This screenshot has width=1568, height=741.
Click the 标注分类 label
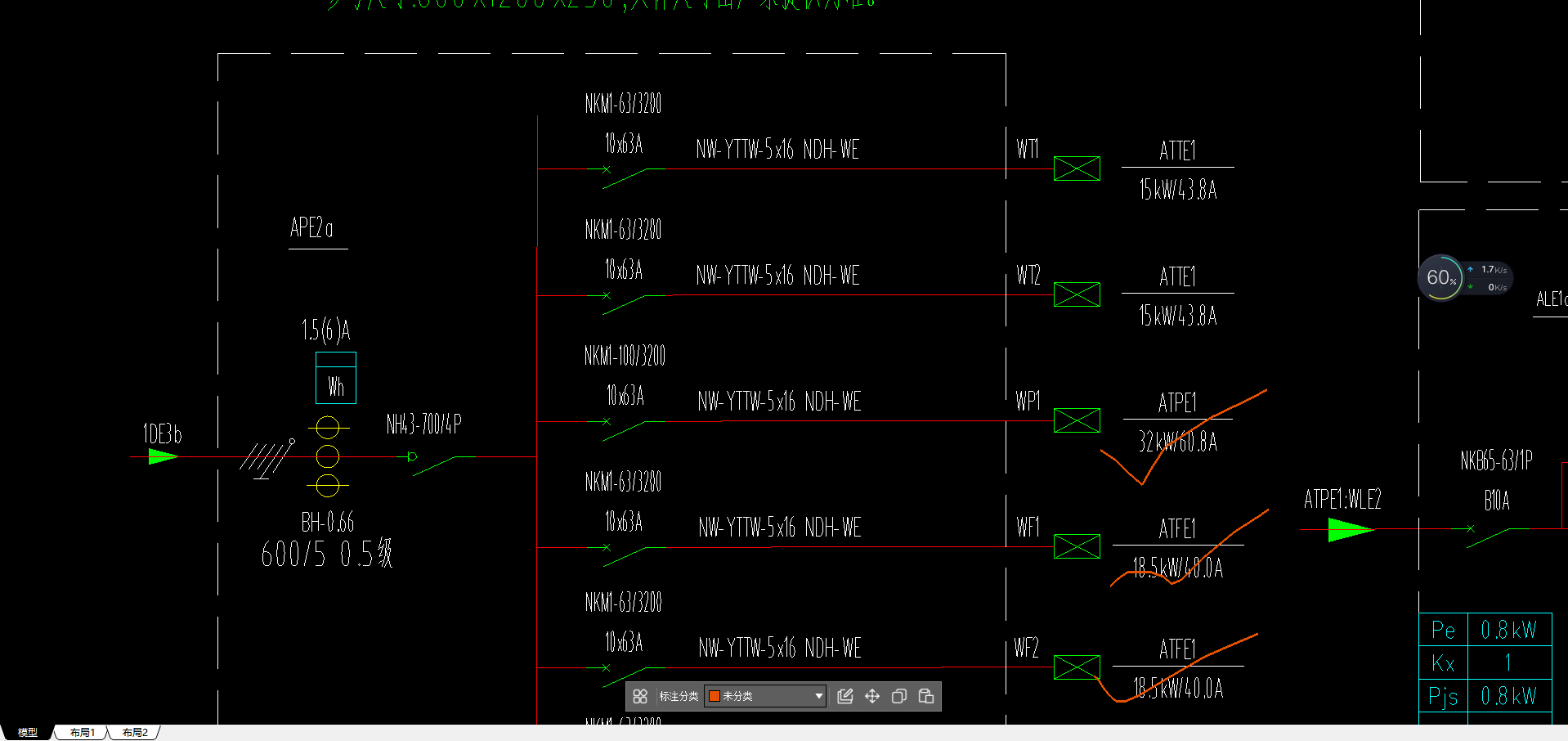pos(679,696)
